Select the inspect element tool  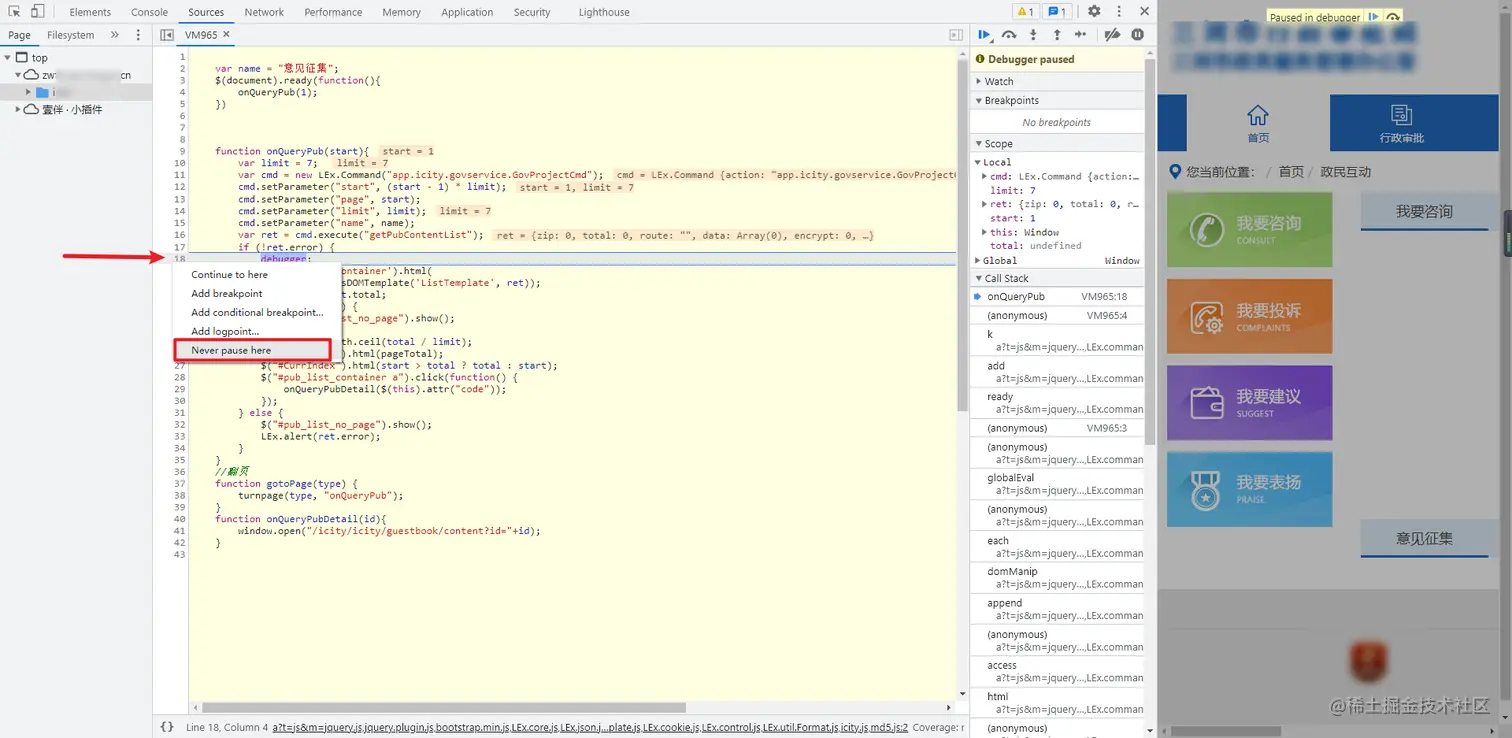pos(15,12)
